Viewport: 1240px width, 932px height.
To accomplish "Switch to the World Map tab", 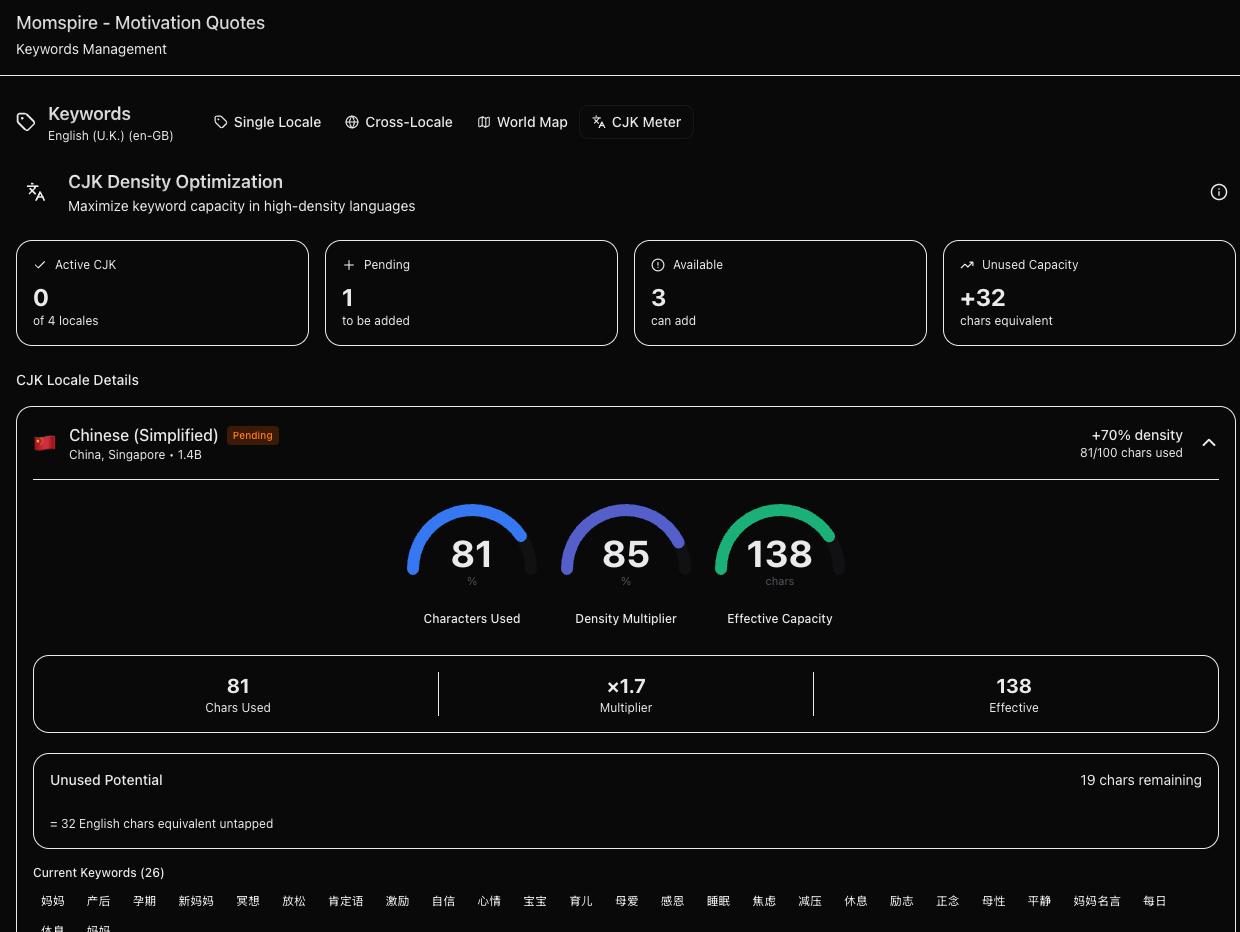I will 522,122.
